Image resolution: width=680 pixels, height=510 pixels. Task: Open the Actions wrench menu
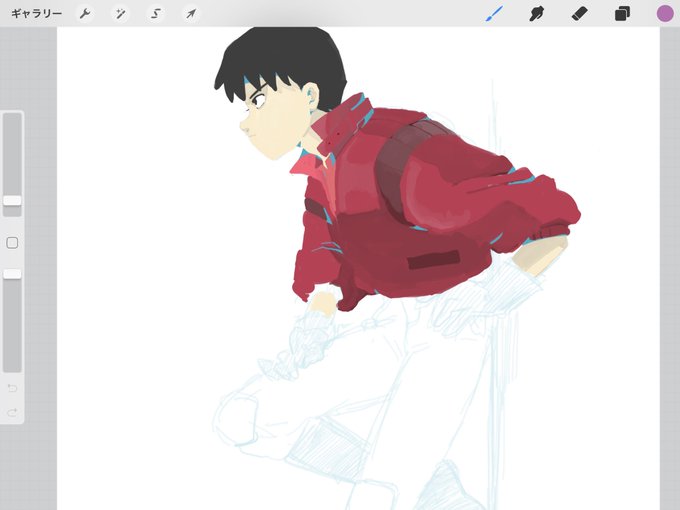pos(85,14)
